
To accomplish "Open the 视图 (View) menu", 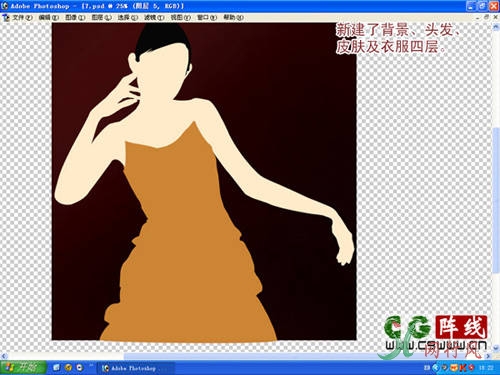I will click(181, 17).
